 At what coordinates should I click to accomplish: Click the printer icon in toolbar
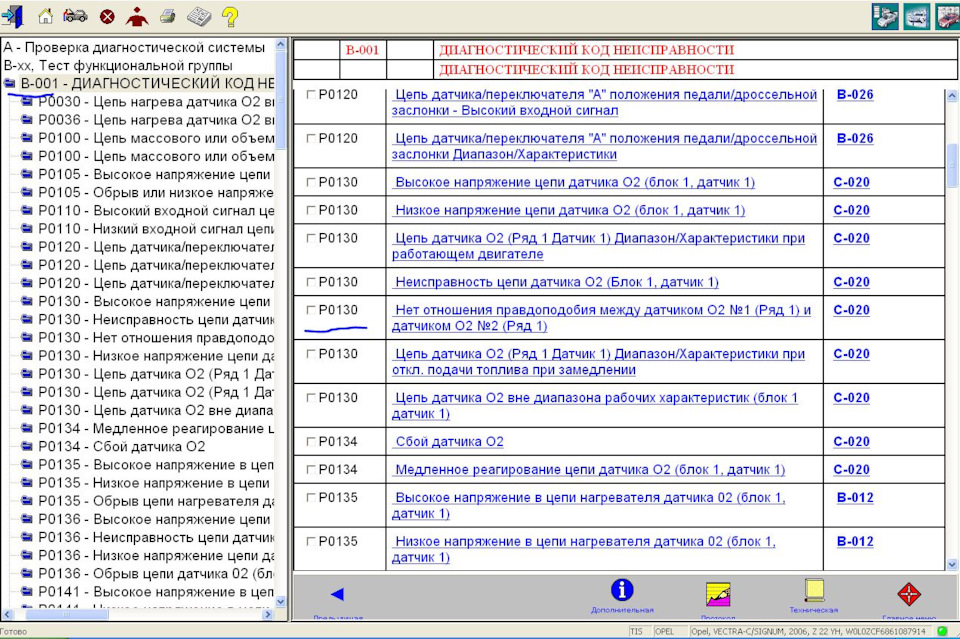[168, 16]
